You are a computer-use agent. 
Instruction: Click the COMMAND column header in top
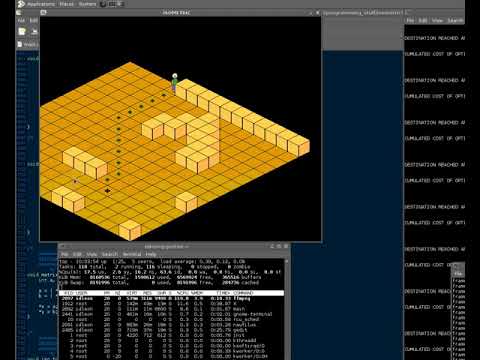coord(243,293)
